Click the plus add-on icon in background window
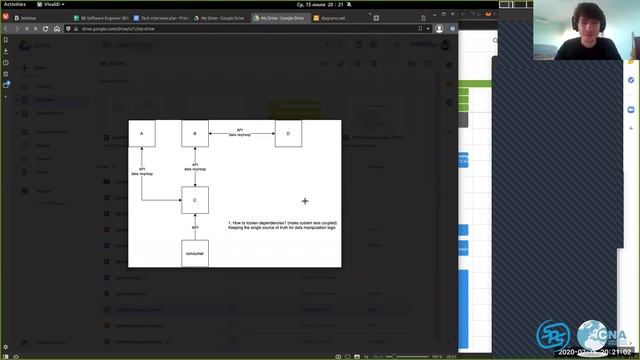This screenshot has height=360, width=640. point(631,128)
